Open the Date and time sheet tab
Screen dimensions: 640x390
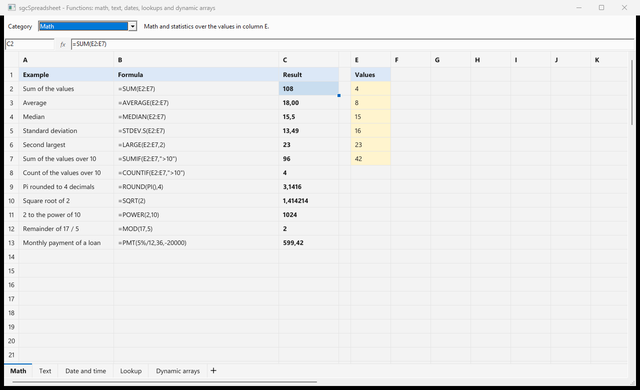[86, 370]
